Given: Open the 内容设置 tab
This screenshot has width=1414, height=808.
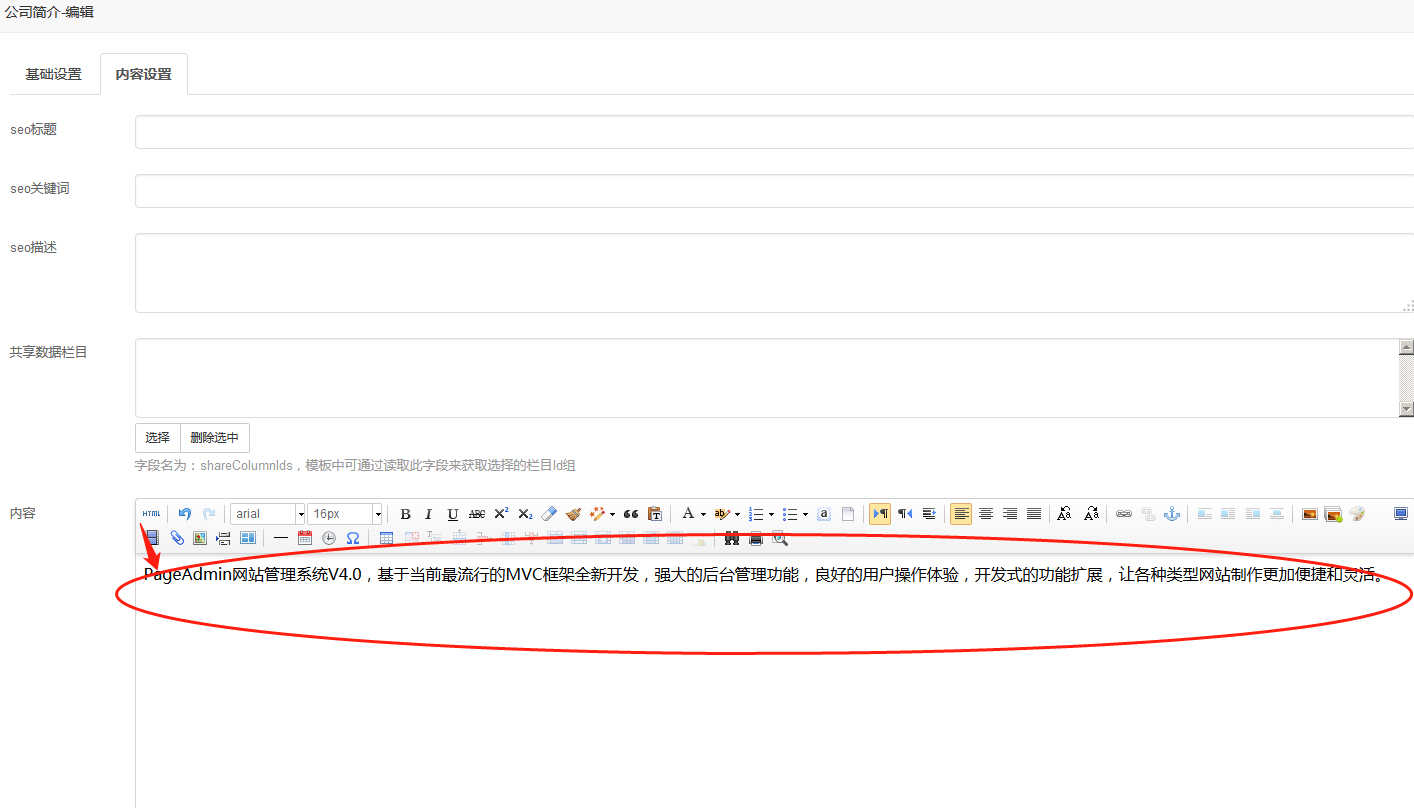Looking at the screenshot, I should coord(144,74).
